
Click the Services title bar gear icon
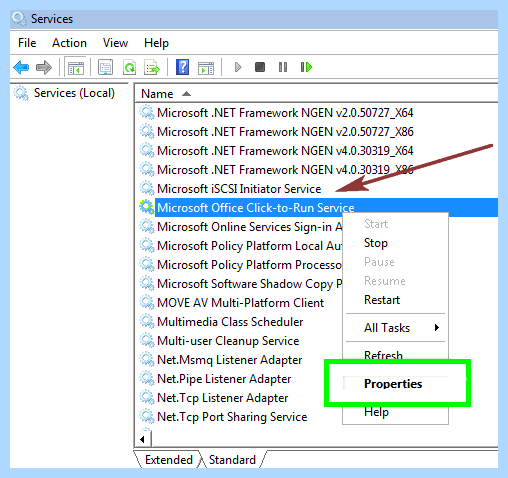(19, 19)
